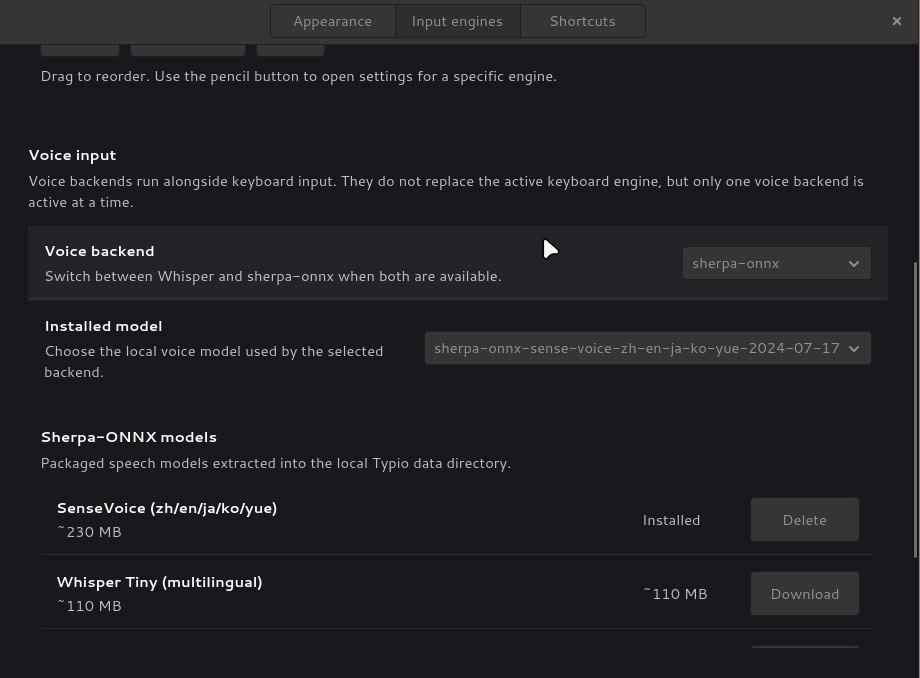Click the 'Drag to reorder' hint text

[298, 76]
